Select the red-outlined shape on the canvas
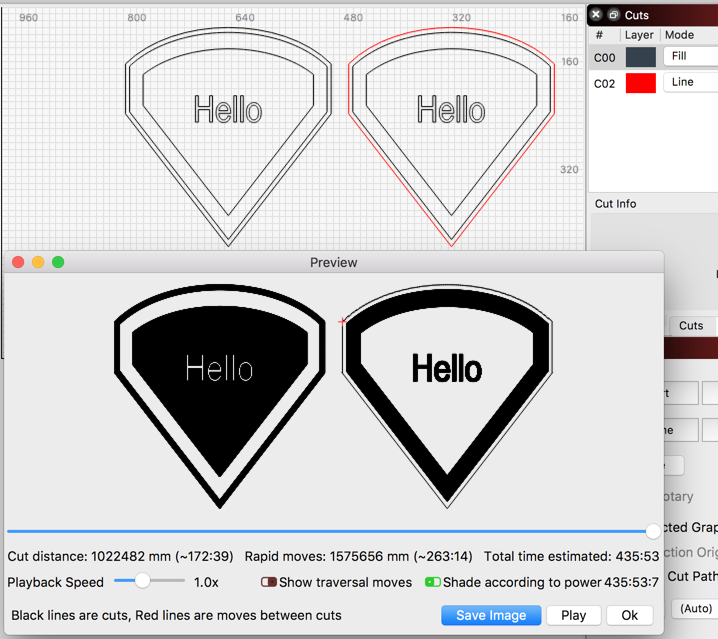 451,137
